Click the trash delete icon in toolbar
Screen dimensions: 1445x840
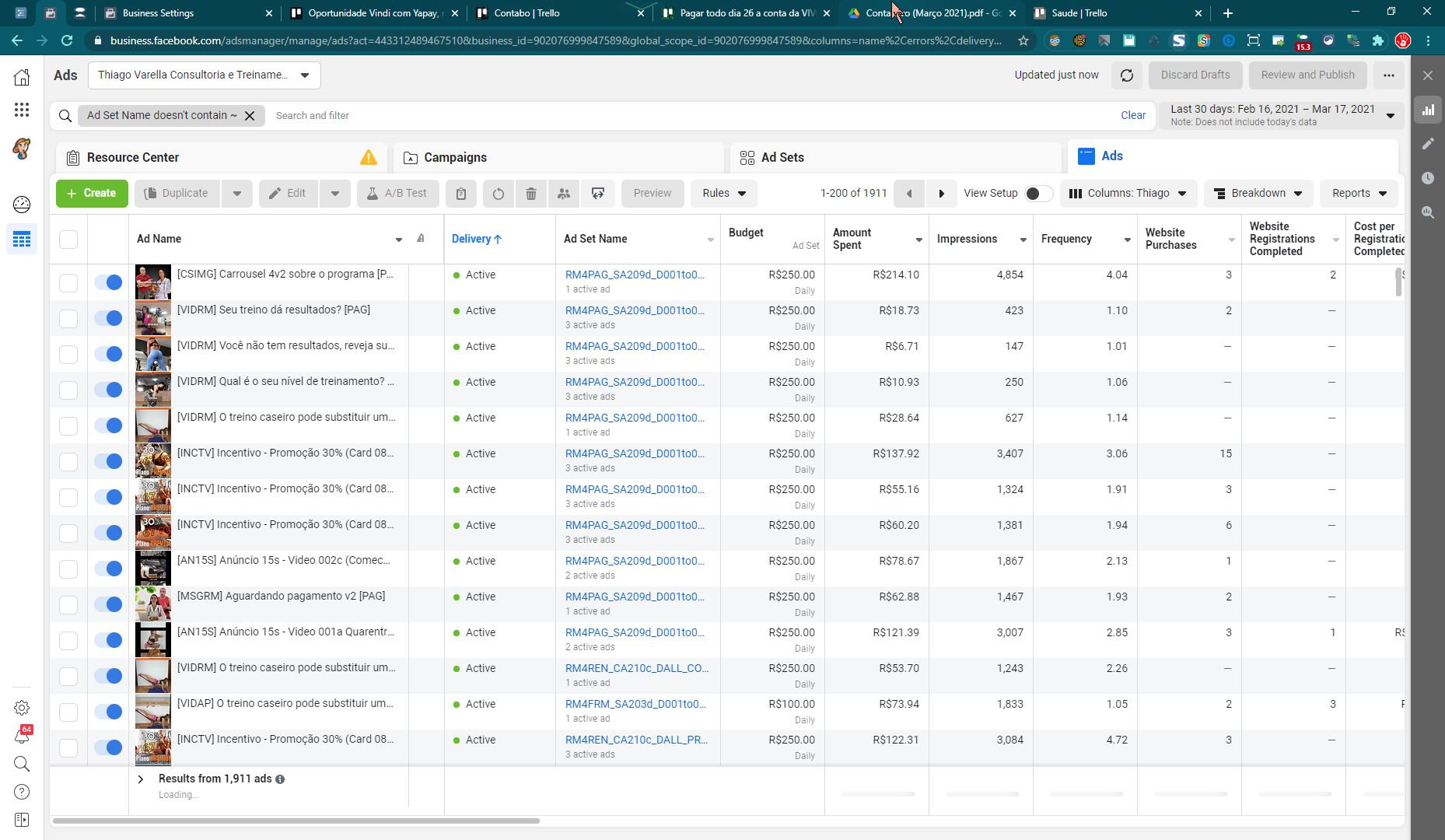tap(531, 194)
